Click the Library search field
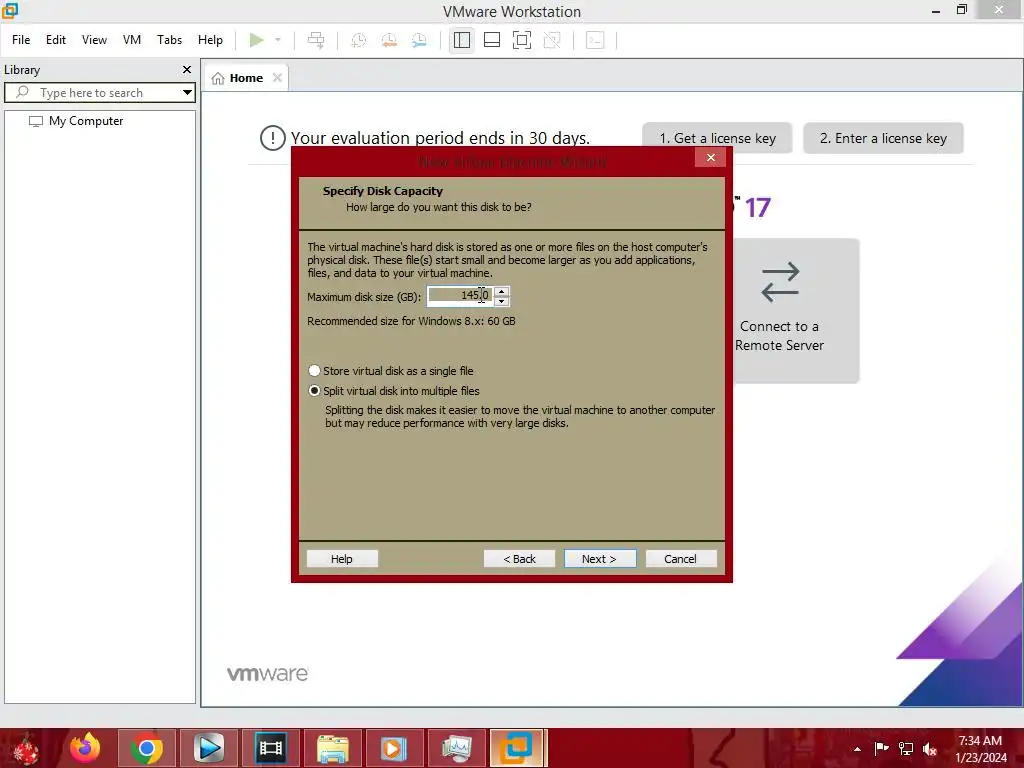This screenshot has height=768, width=1024. [x=93, y=93]
